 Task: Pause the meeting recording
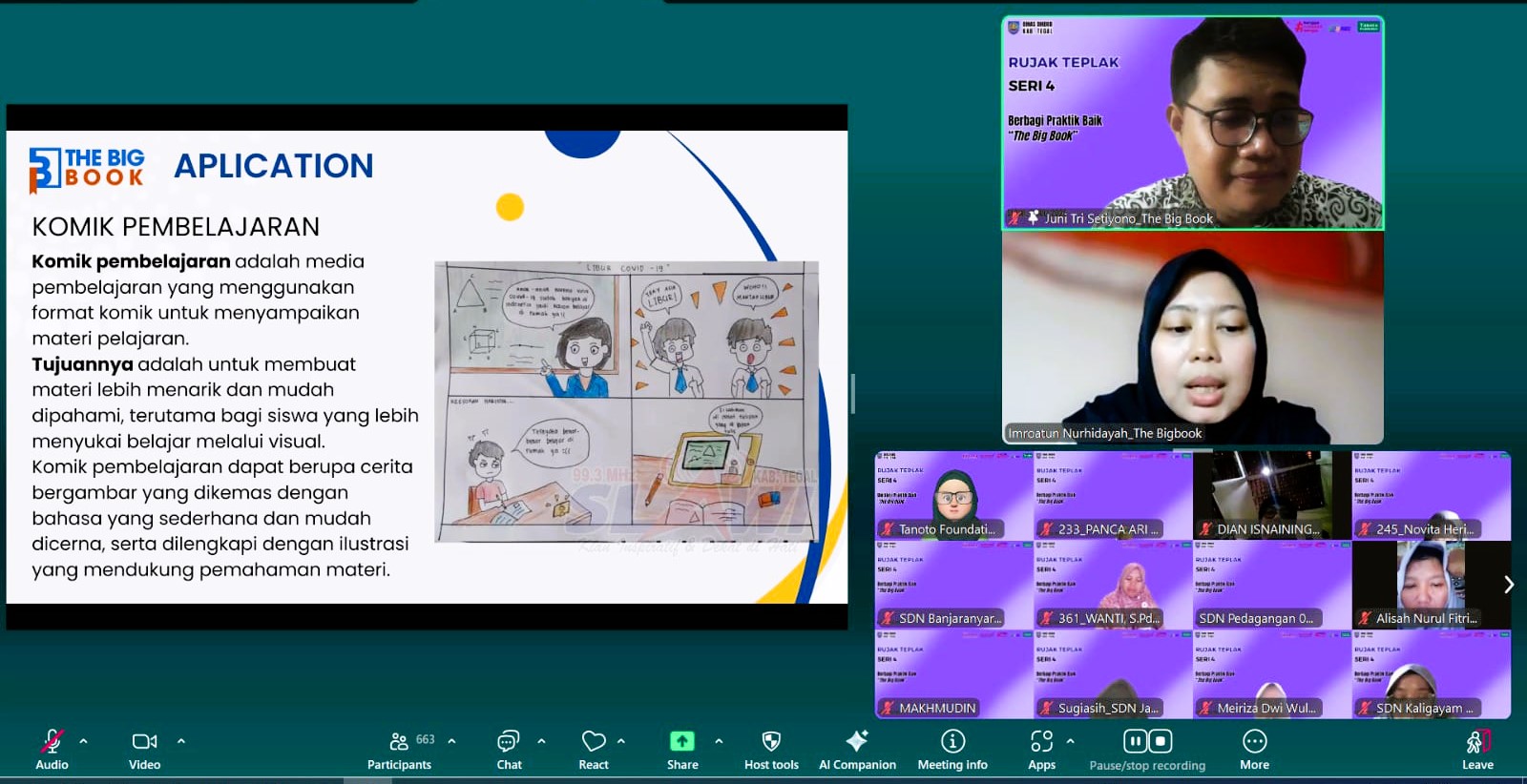pos(1135,741)
